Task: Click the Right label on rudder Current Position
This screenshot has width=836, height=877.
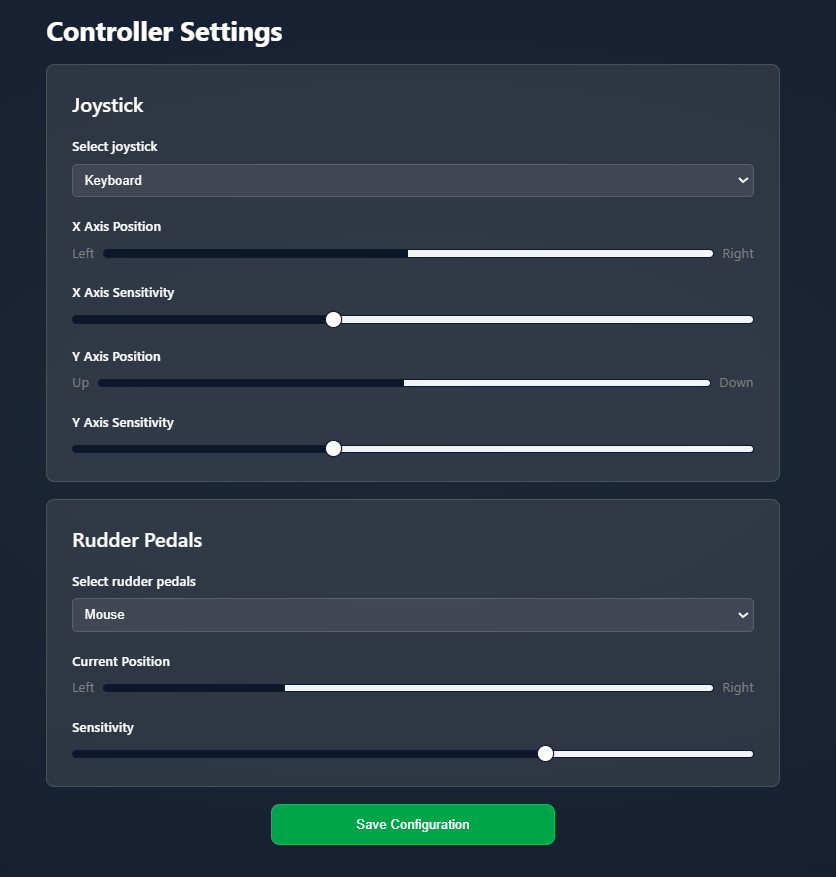Action: click(x=737, y=687)
